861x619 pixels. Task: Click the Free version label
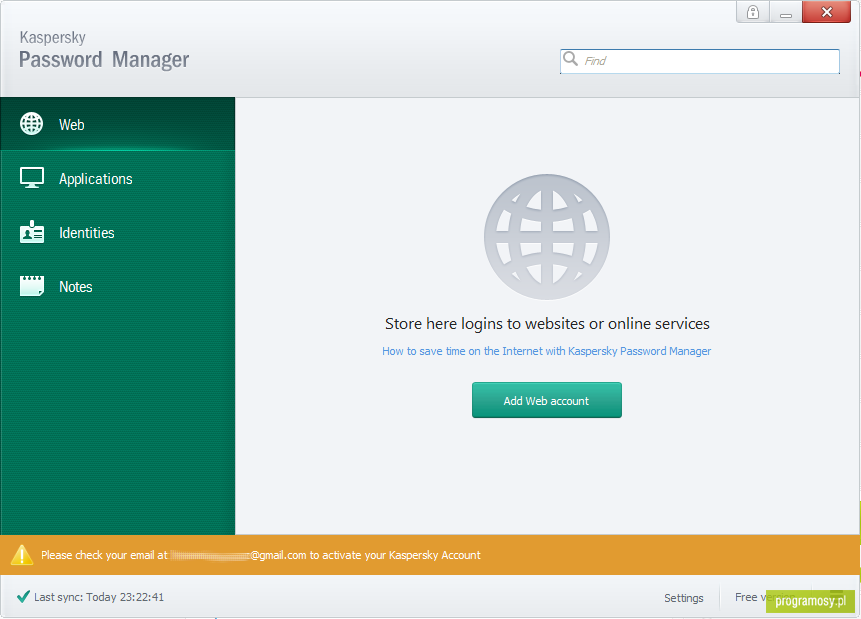765,597
